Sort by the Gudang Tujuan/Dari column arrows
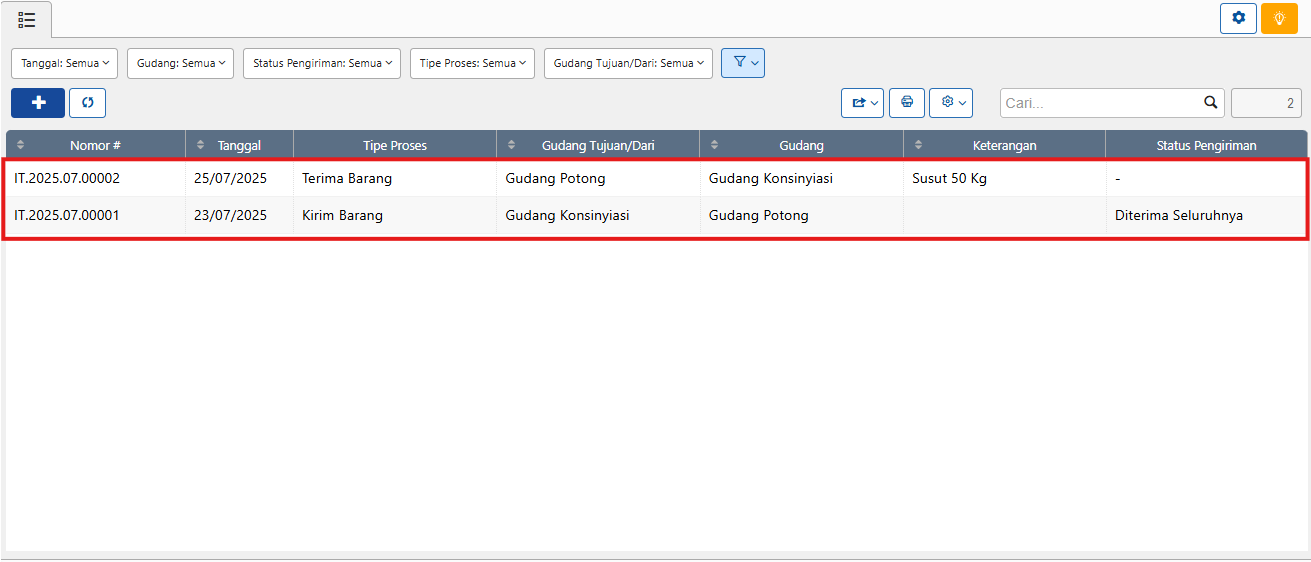 513,145
